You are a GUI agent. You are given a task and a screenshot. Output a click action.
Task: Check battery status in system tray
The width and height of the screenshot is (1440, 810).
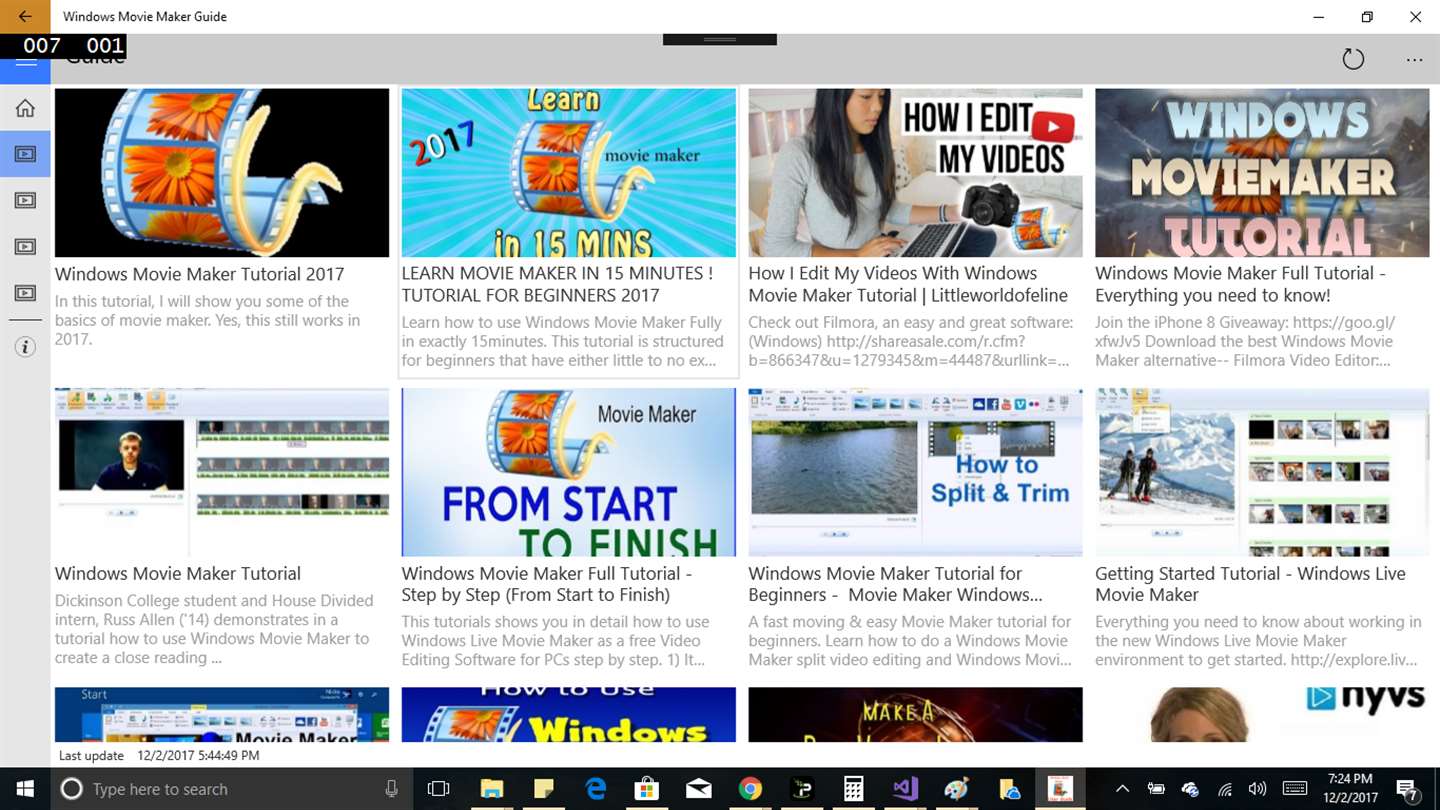pyautogui.click(x=1156, y=789)
